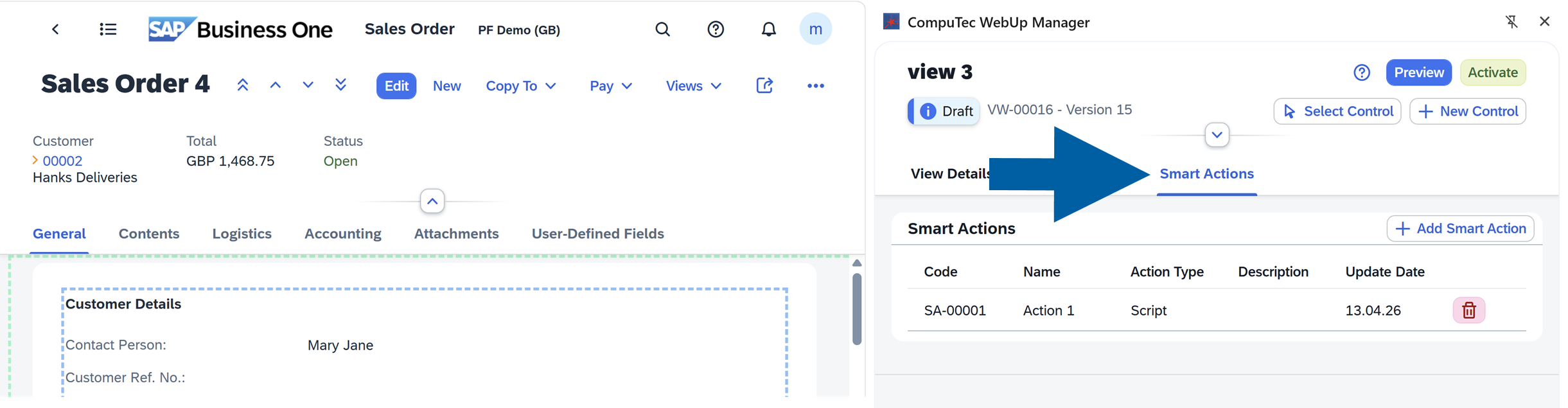Open the help question mark icon
Viewport: 1568px width, 408px height.
coord(715,30)
